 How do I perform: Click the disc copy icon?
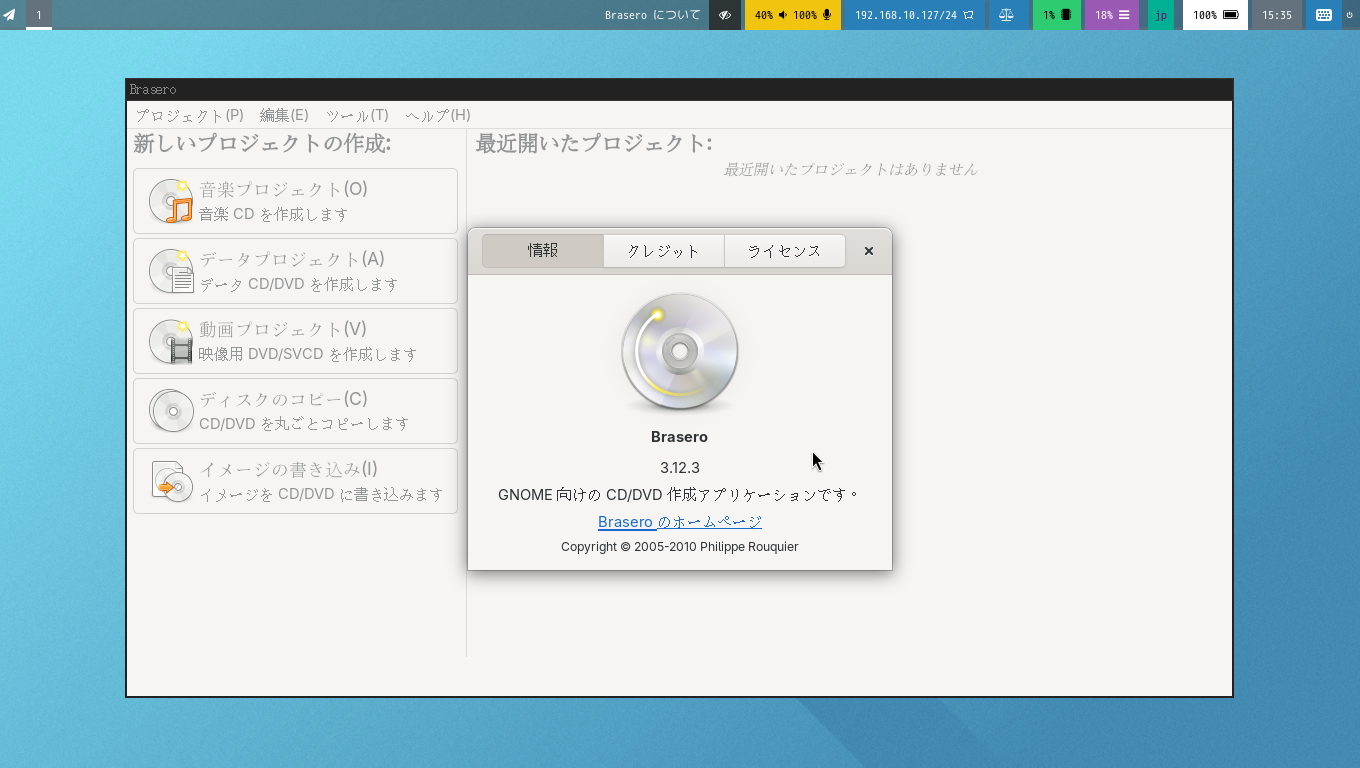[x=171, y=411]
